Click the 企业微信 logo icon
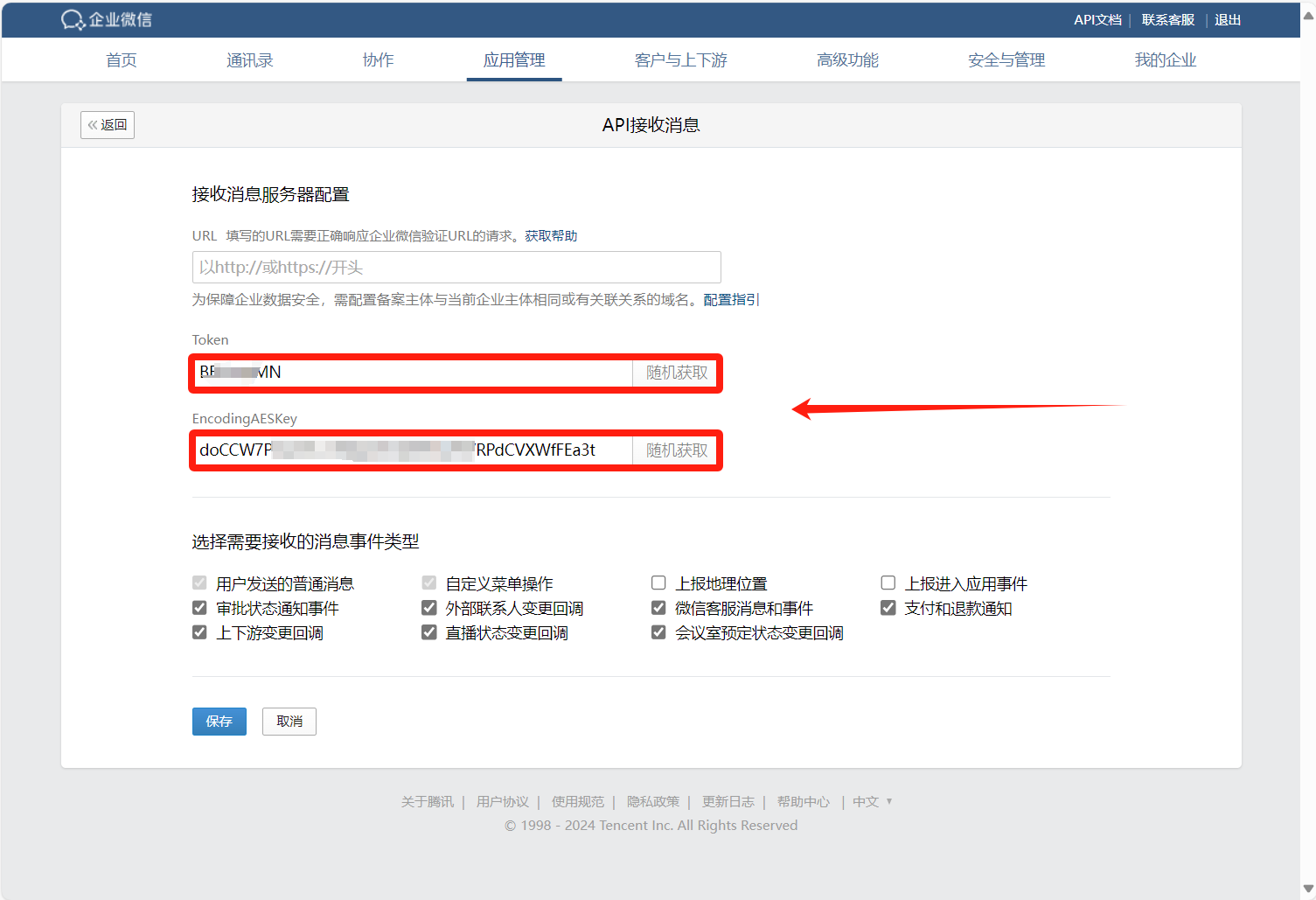Viewport: 1316px width, 900px height. (73, 19)
